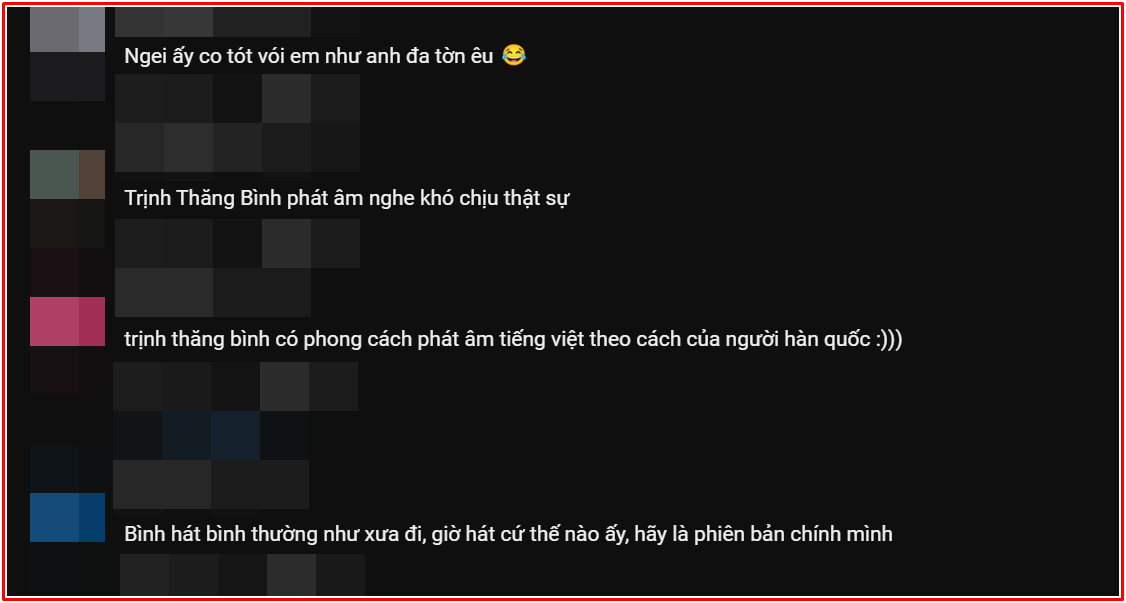Click the ':)))' emoticon ending the Korean-style comment

[x=888, y=340]
